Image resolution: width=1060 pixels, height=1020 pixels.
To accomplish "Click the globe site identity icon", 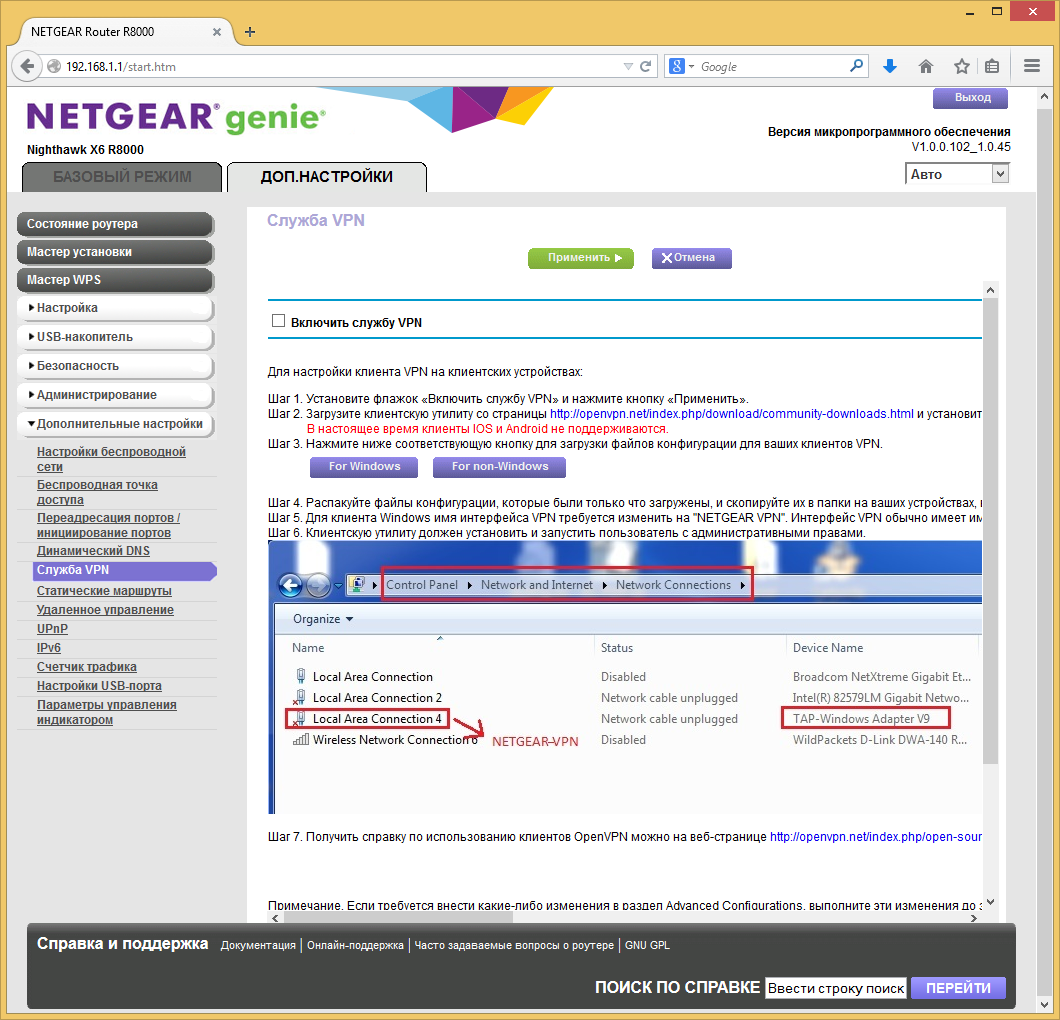I will click(54, 66).
